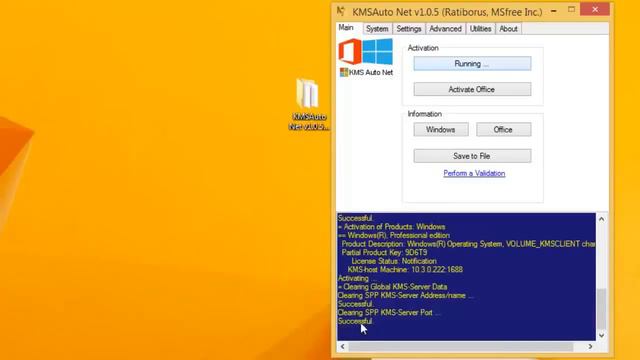This screenshot has width=640, height=360.
Task: Click the log scroll right arrow
Action: (x=590, y=347)
